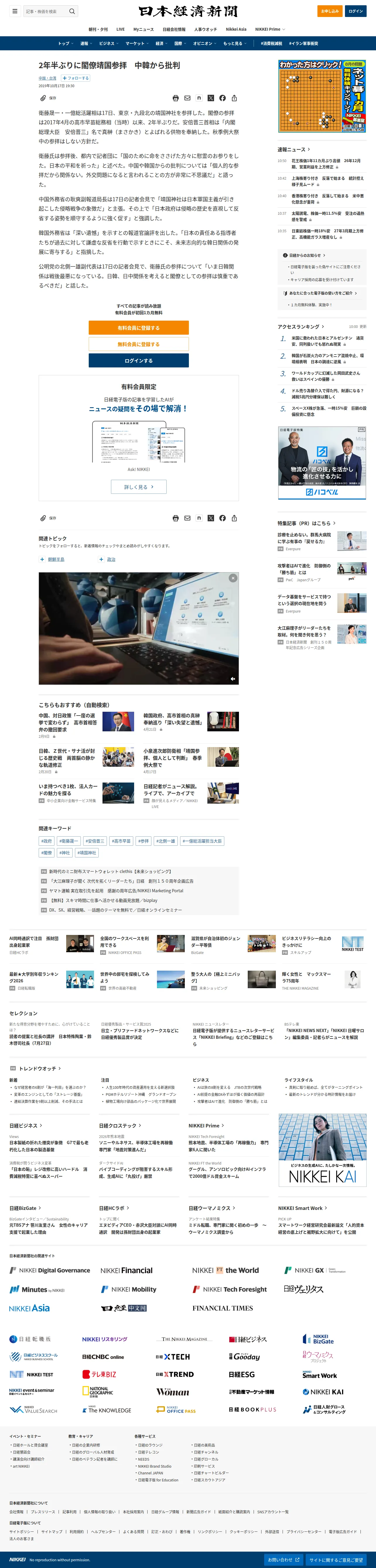Click the #靖国神社 keyword tag
Screen dimensions: 376x1568
click(x=87, y=853)
